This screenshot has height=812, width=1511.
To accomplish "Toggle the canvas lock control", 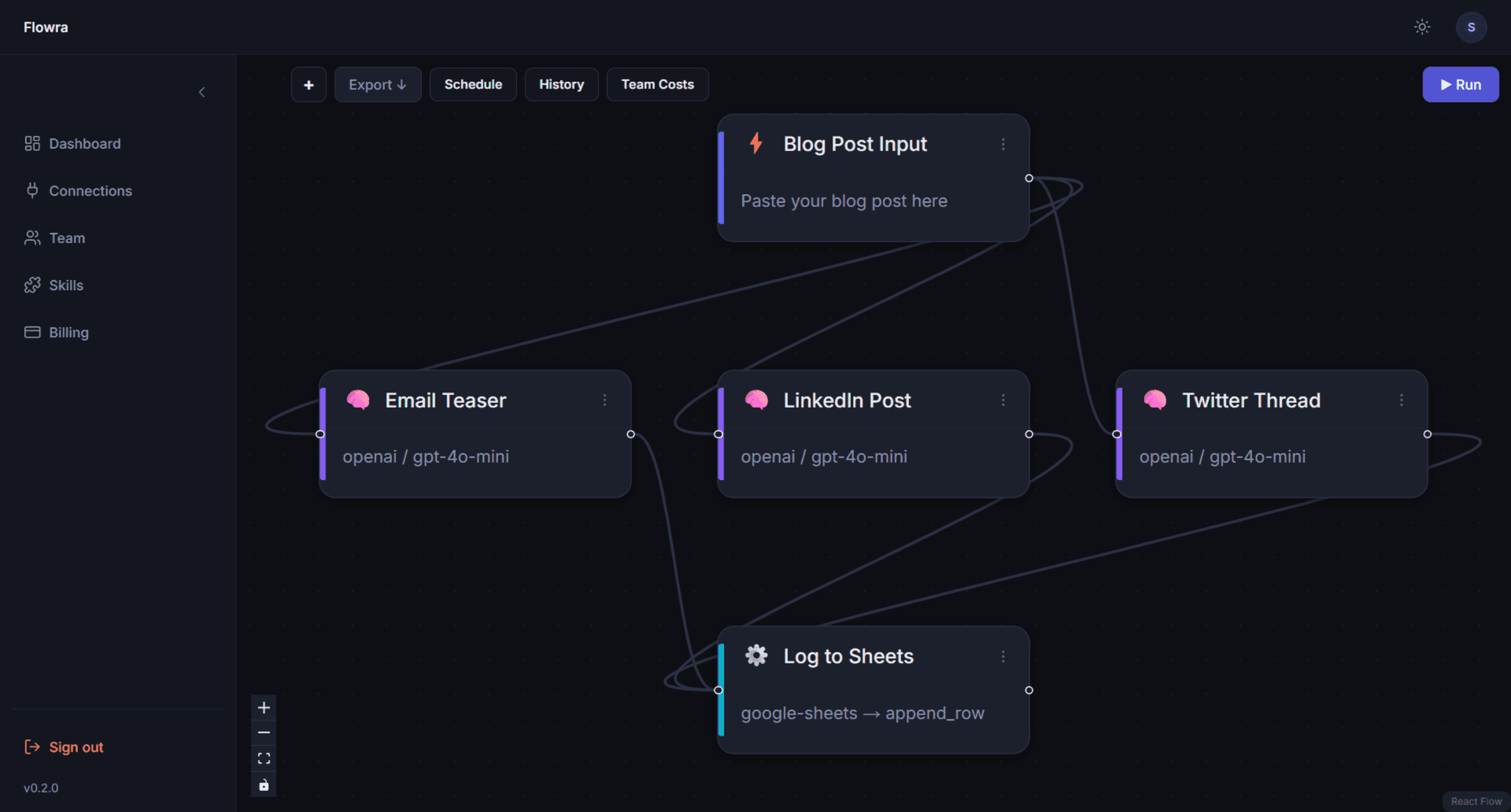I will tap(264, 784).
